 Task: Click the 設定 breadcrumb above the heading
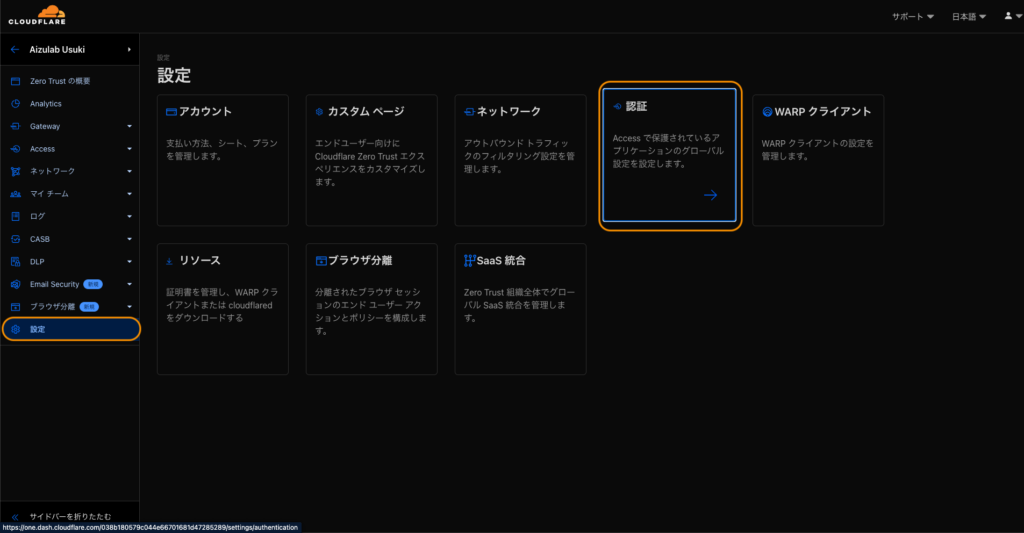click(163, 57)
